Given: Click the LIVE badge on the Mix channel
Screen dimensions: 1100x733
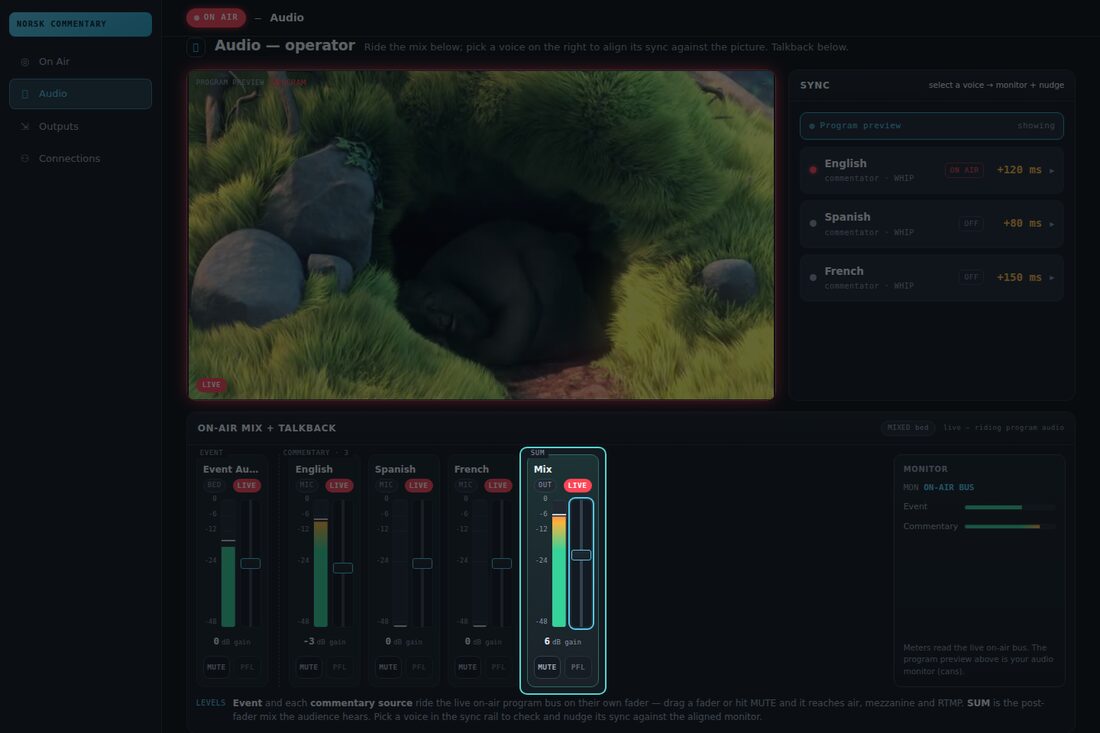Looking at the screenshot, I should (x=577, y=485).
